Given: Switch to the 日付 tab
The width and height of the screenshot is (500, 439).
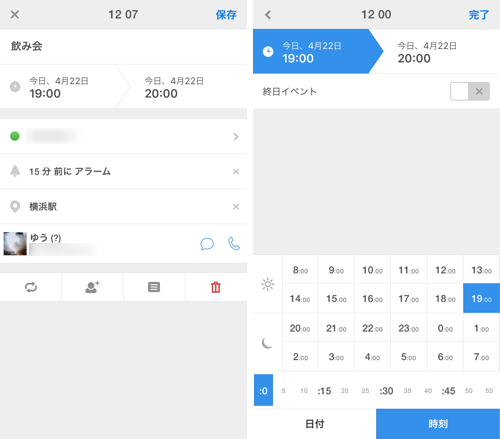Looking at the screenshot, I should pos(315,424).
